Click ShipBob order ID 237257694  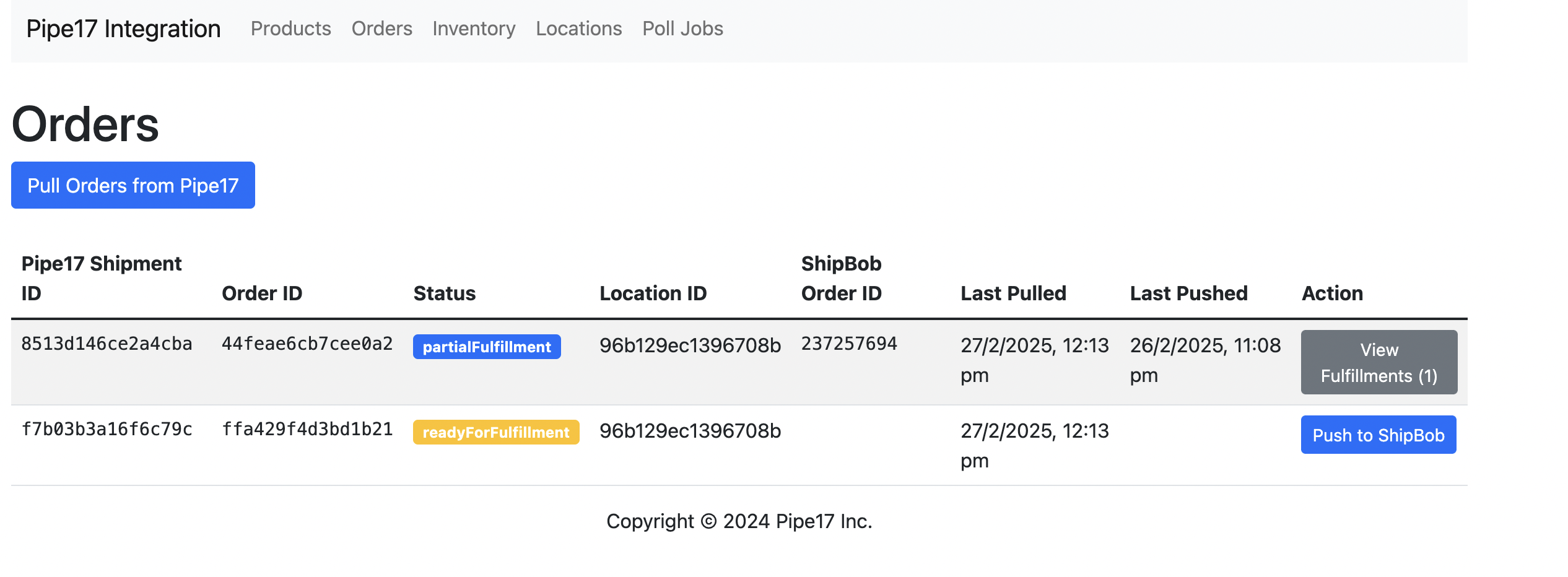coord(849,344)
